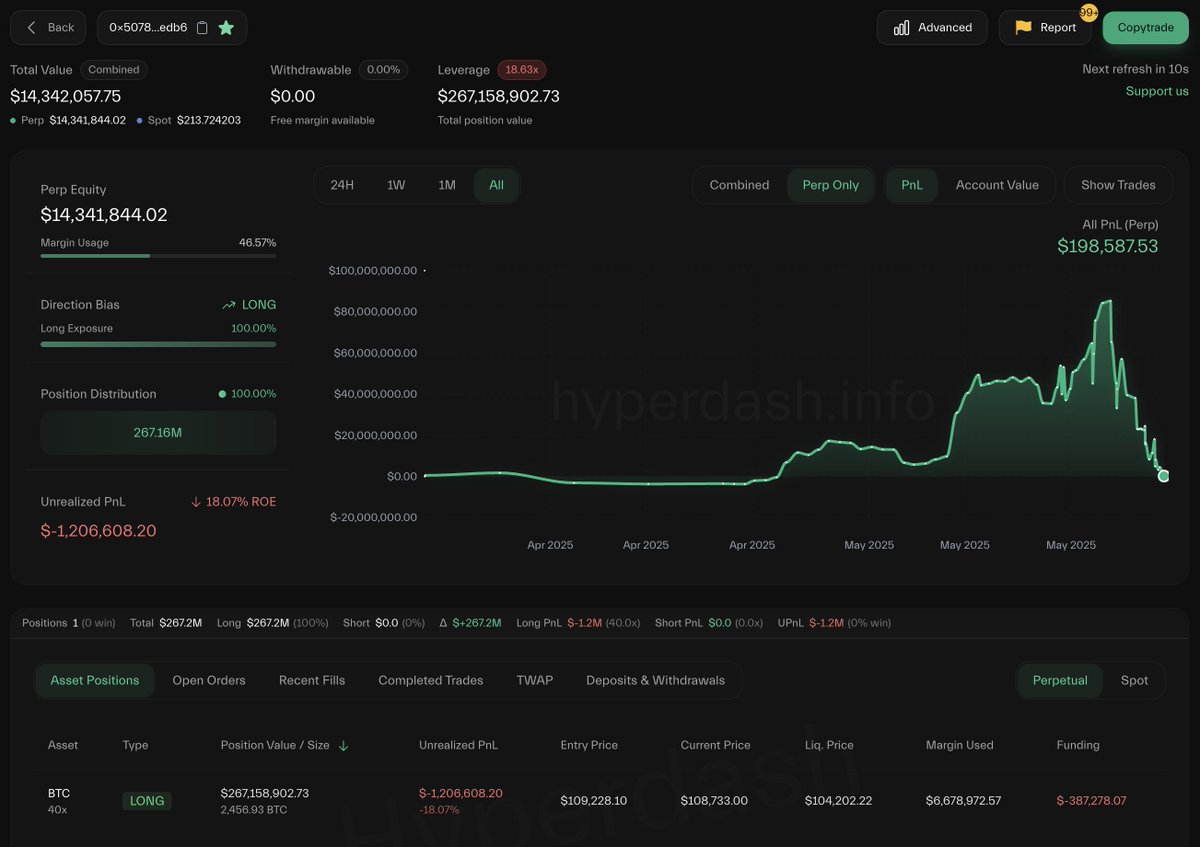Click the $6,678,972.57 margin used cell

964,801
